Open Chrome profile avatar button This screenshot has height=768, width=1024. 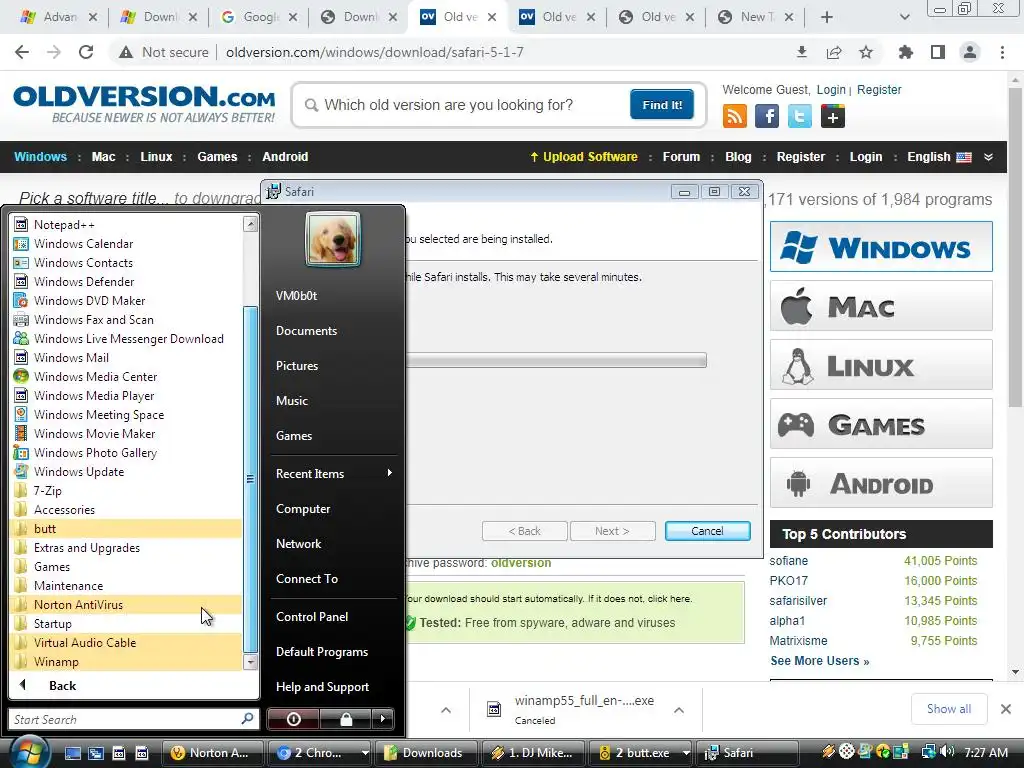(x=970, y=52)
